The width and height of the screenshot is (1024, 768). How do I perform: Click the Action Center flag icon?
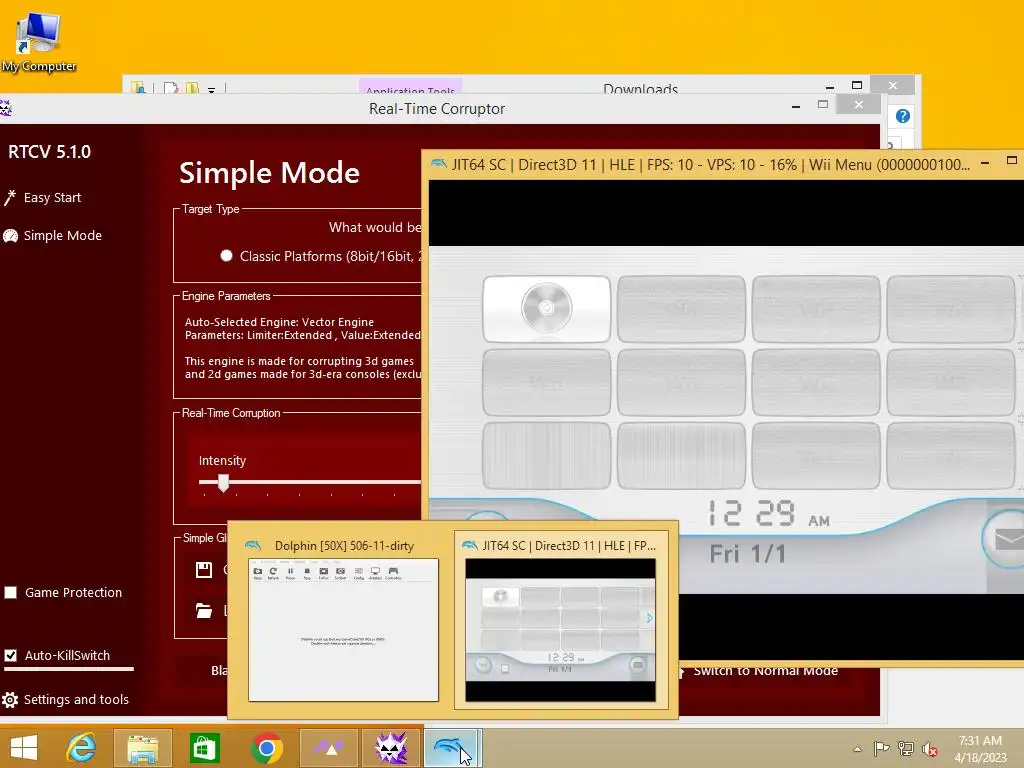pyautogui.click(x=882, y=748)
